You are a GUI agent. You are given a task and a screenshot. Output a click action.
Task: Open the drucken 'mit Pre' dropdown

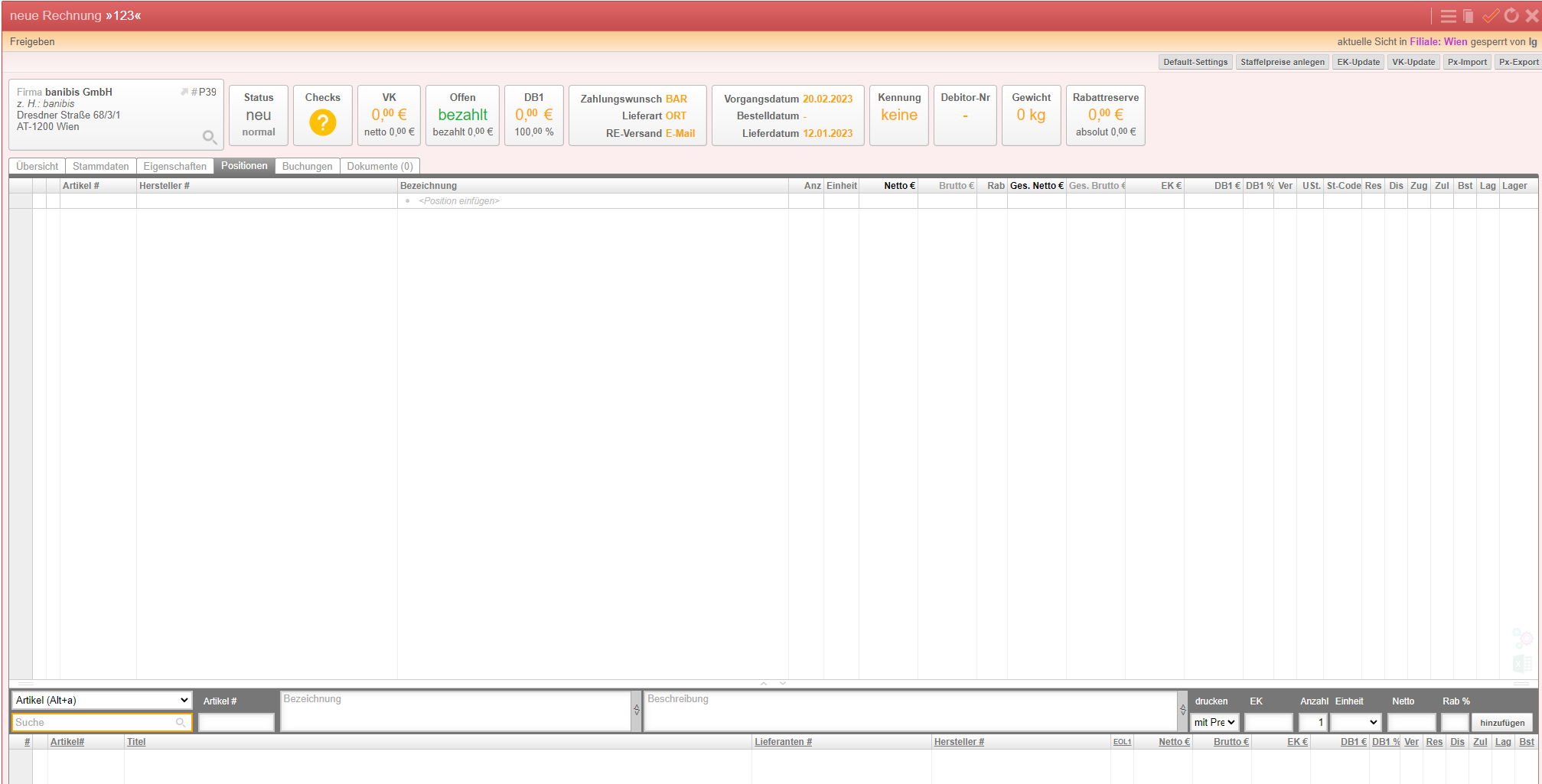click(x=1214, y=722)
